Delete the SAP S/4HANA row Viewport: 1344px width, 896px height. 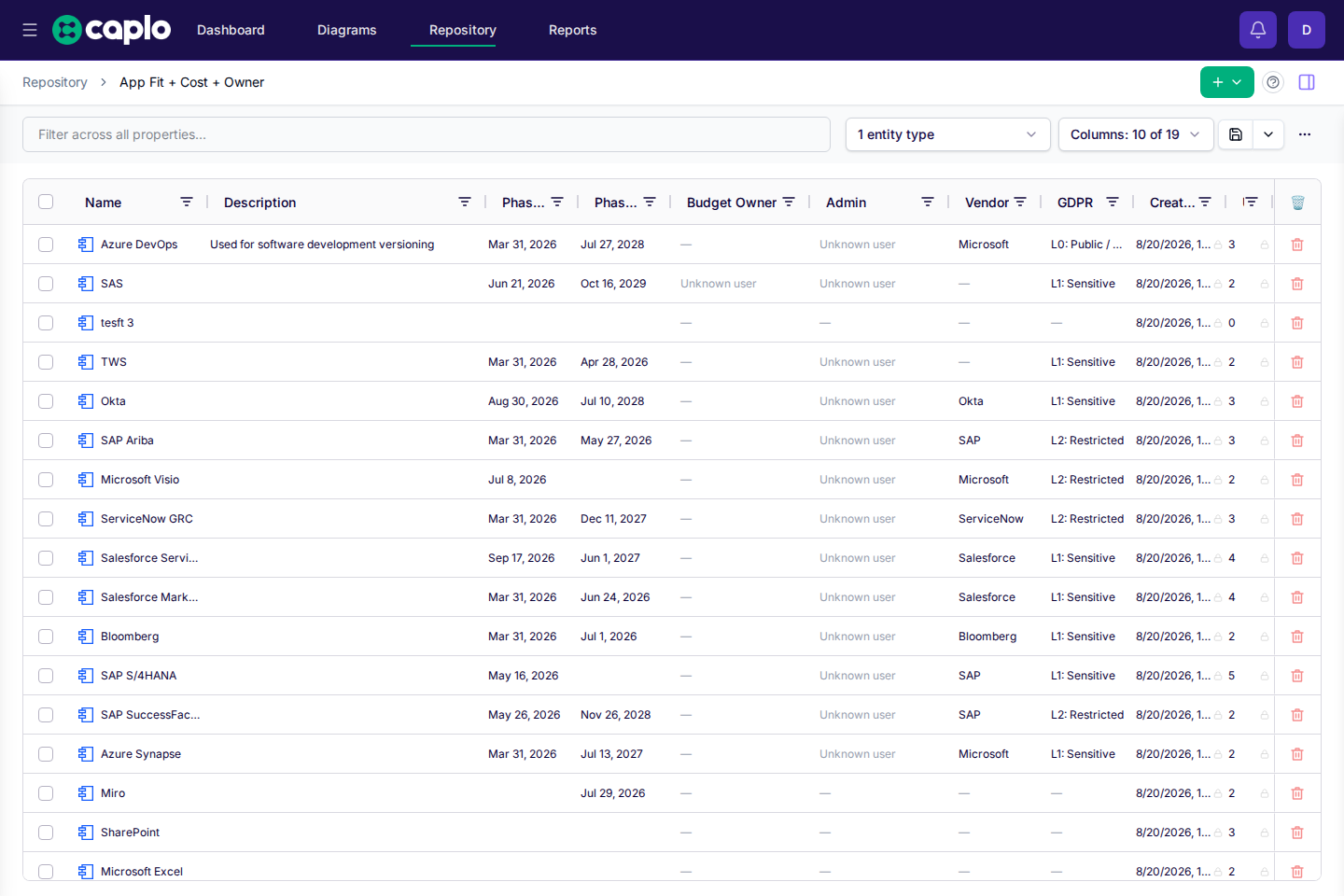click(1297, 676)
